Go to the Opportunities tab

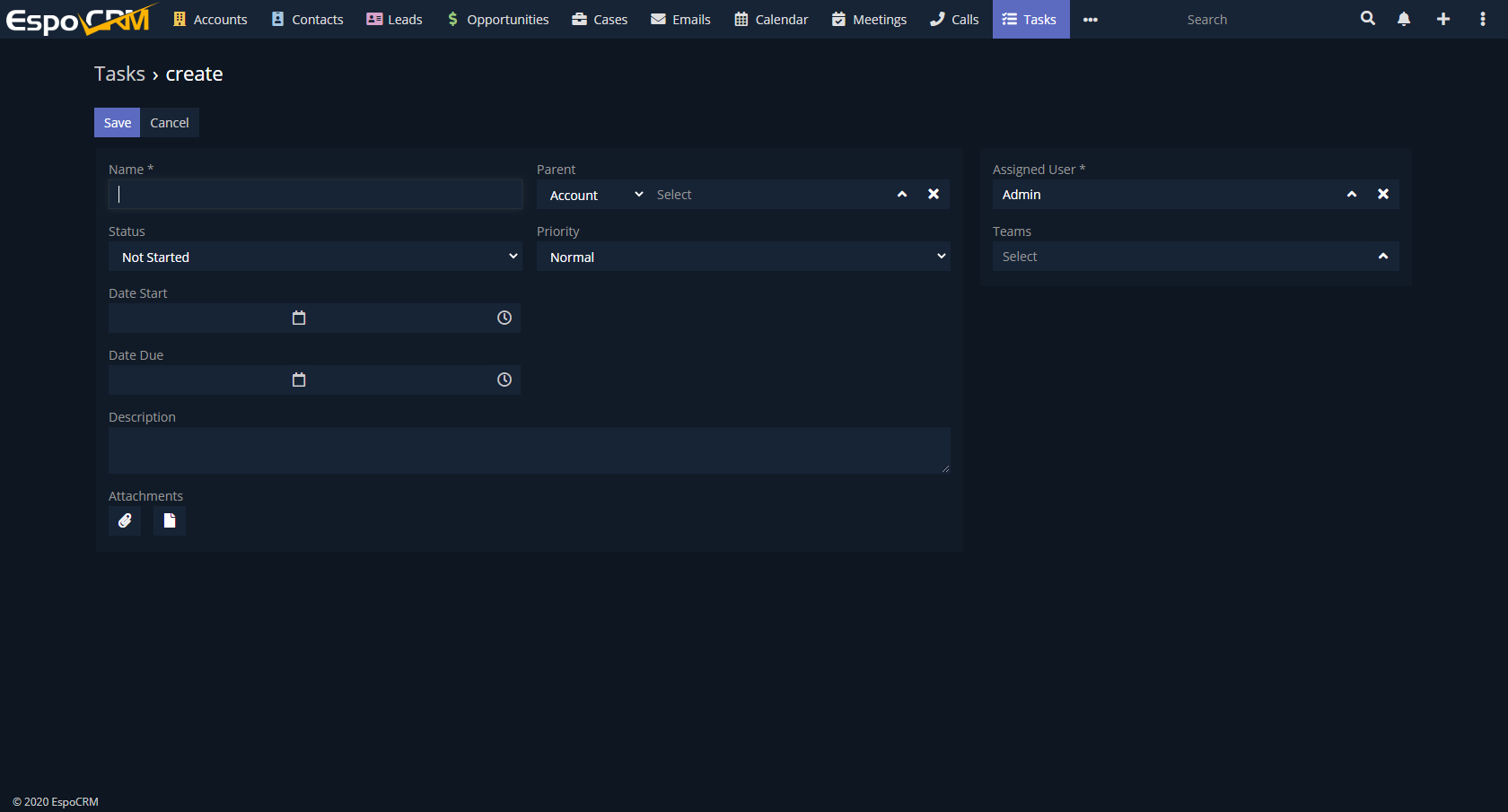pos(498,20)
